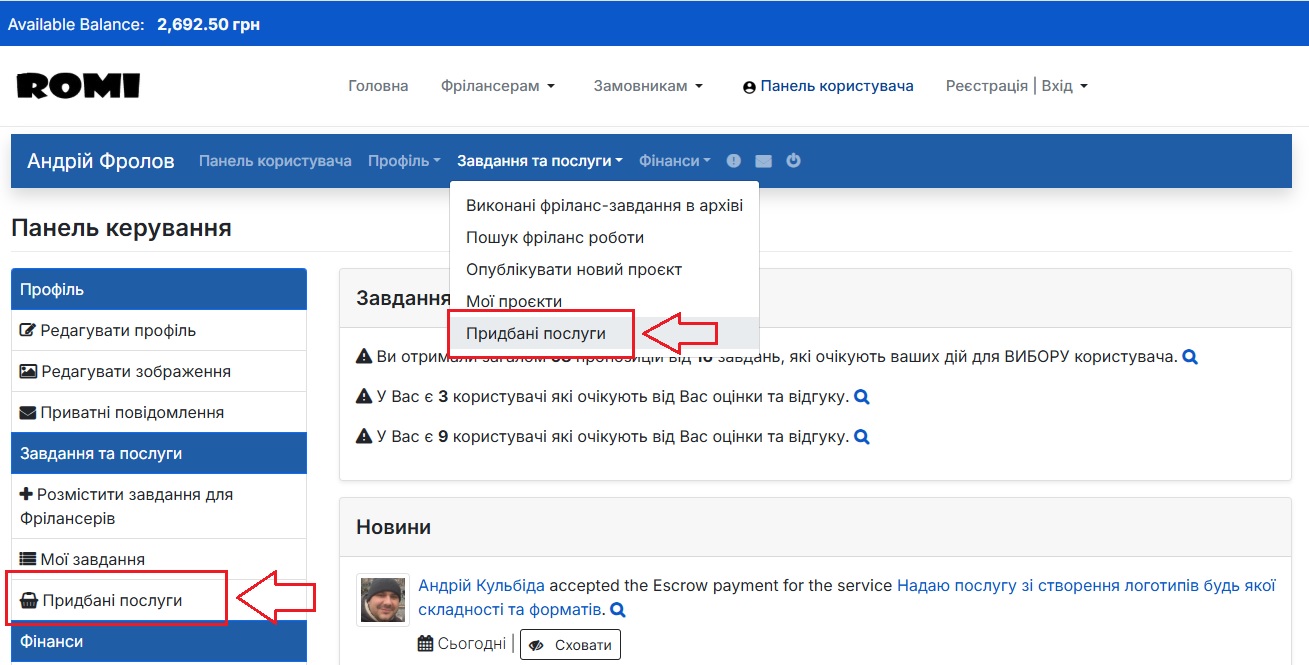The image size is (1309, 665).
Task: Open the Фінанси dropdown in the user navbar
Action: (x=673, y=160)
